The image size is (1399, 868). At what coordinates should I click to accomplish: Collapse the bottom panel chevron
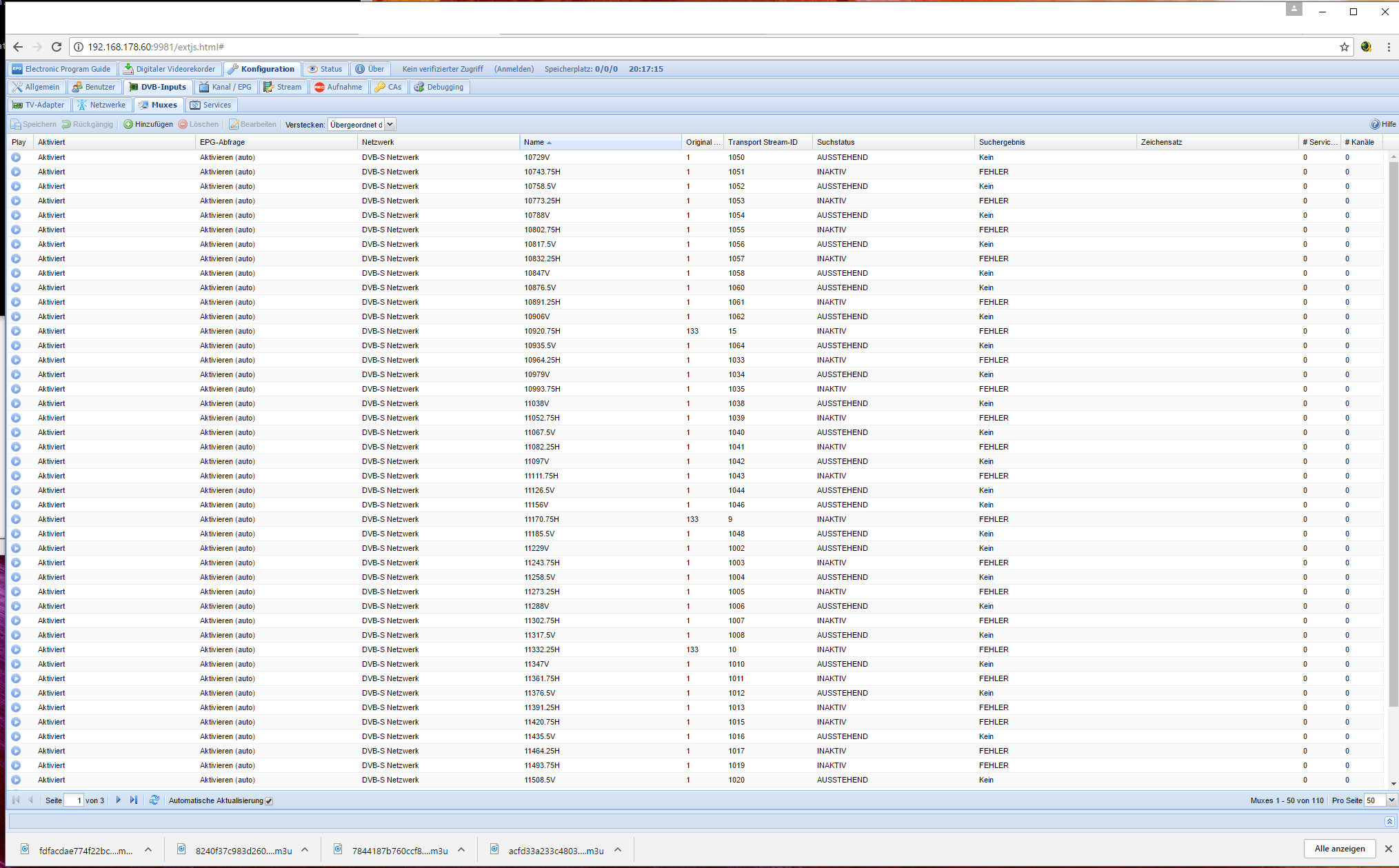tap(1389, 821)
